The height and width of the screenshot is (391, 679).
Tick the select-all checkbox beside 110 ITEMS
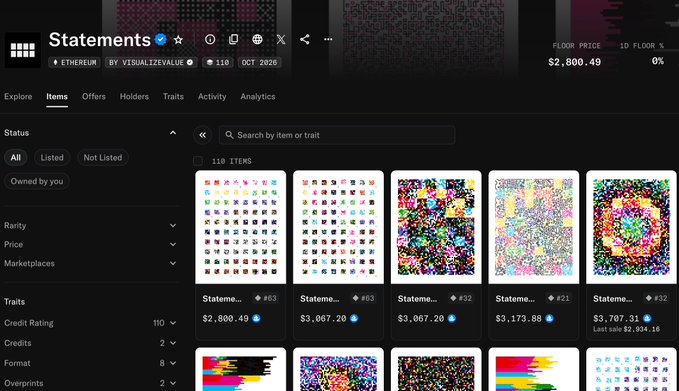(x=198, y=161)
